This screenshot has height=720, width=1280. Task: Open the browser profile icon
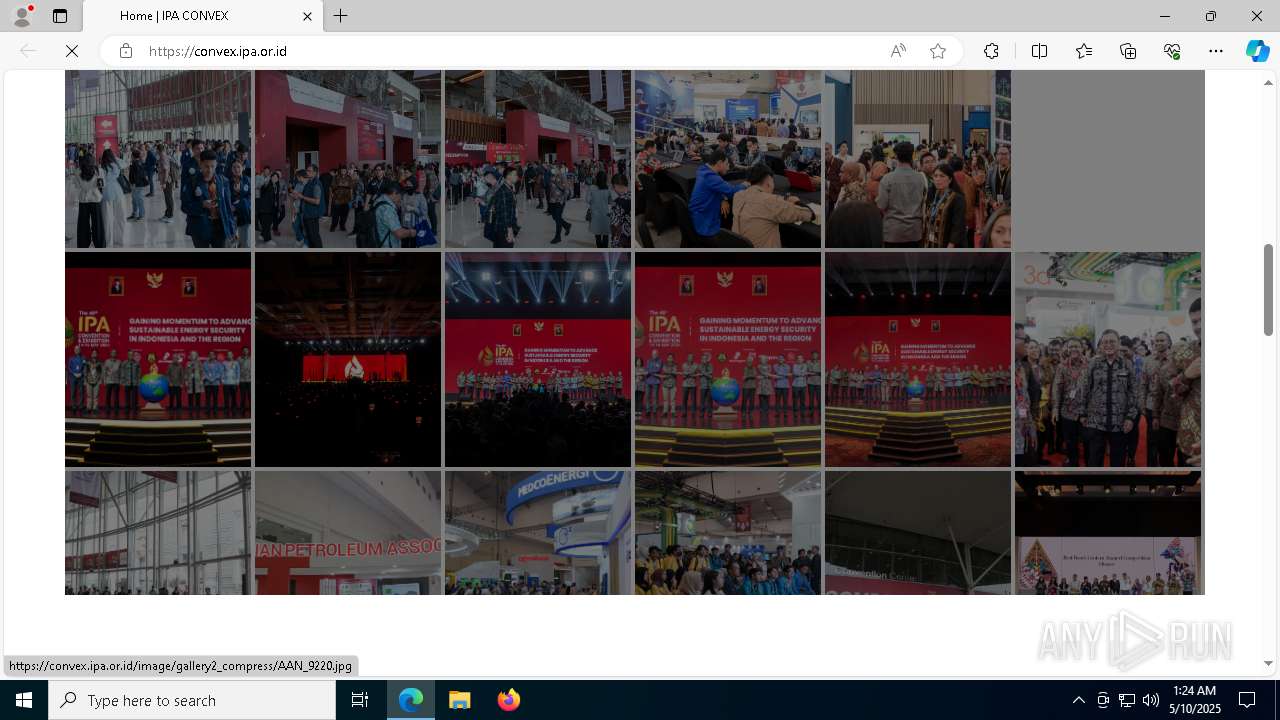(x=22, y=16)
